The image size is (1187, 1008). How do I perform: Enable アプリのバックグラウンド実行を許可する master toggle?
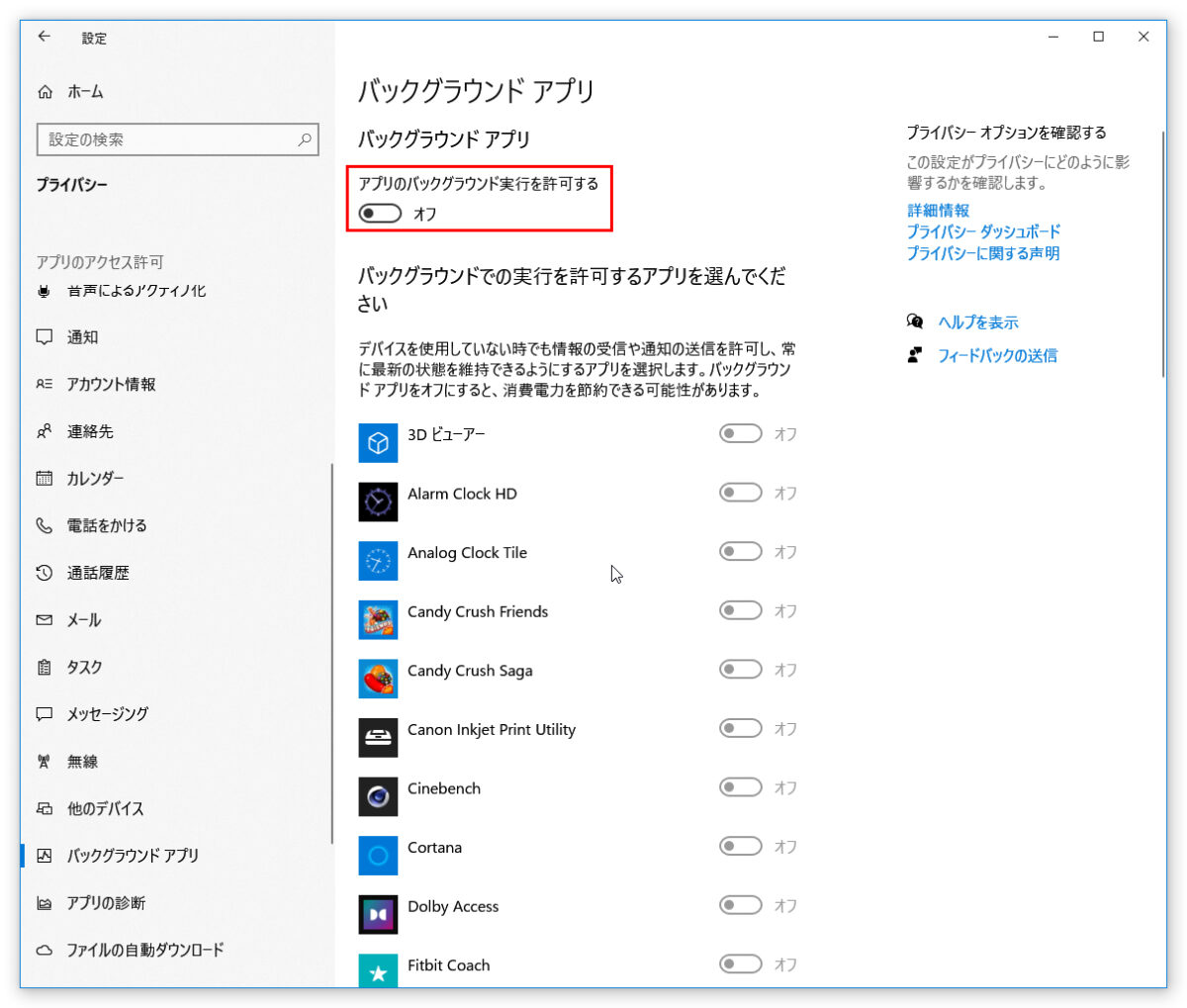click(x=380, y=213)
